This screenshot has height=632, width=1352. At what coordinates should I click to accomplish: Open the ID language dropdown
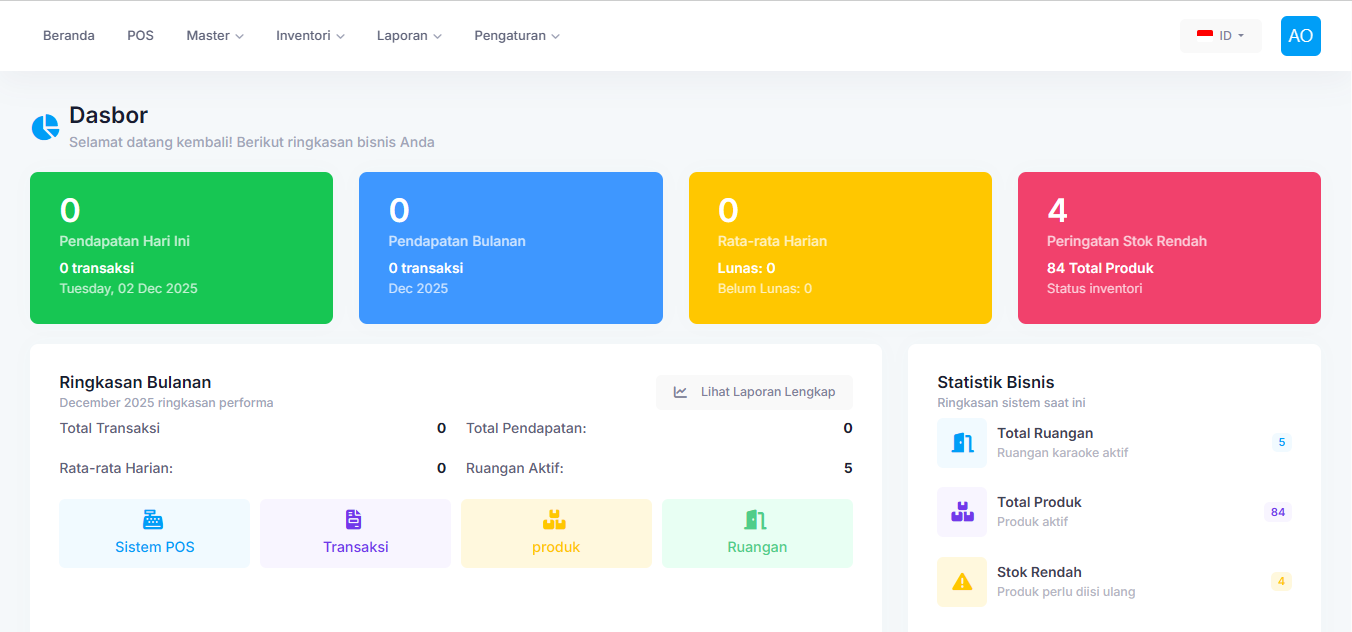(x=1221, y=36)
